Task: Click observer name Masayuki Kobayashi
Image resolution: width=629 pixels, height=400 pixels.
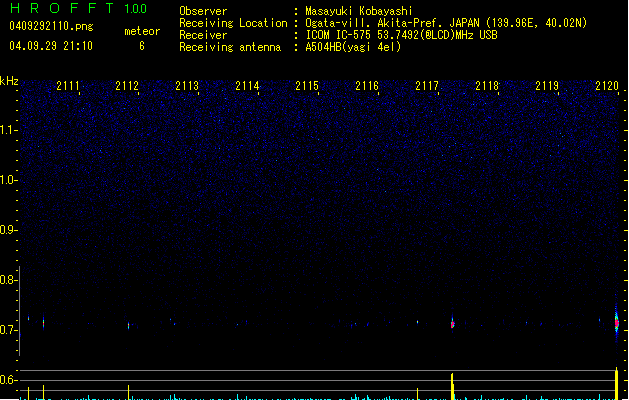Action: (359, 11)
